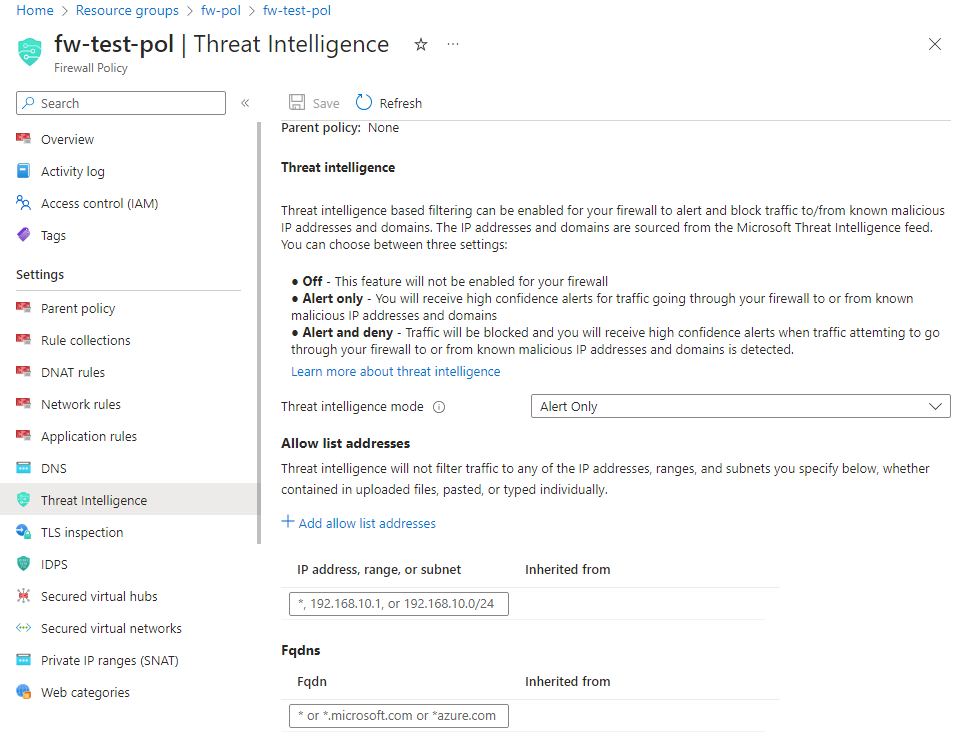The image size is (969, 744).
Task: Click the Secured virtual networks icon
Action: pos(23,628)
